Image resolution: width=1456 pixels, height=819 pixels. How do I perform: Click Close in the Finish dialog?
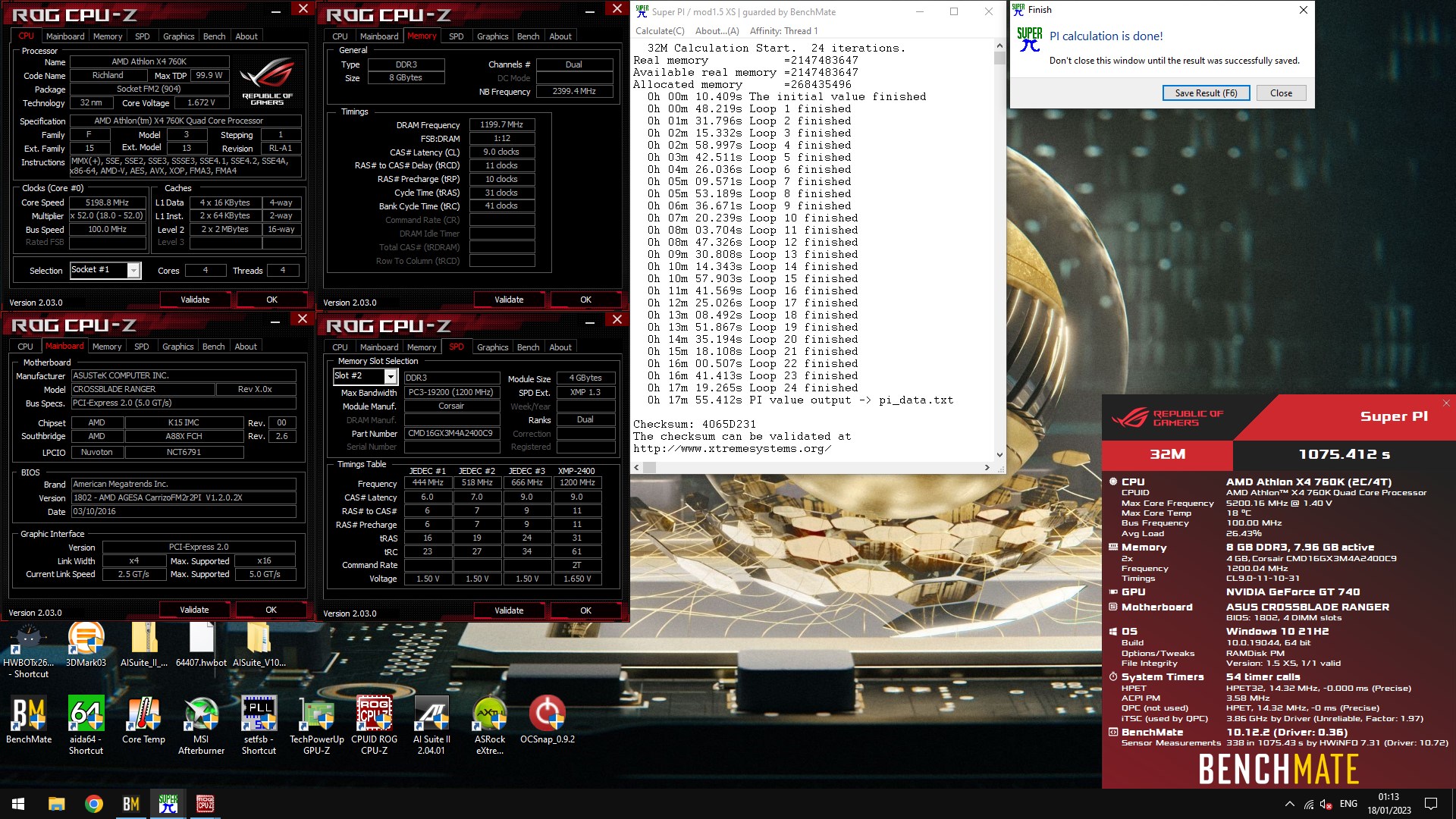coord(1281,93)
